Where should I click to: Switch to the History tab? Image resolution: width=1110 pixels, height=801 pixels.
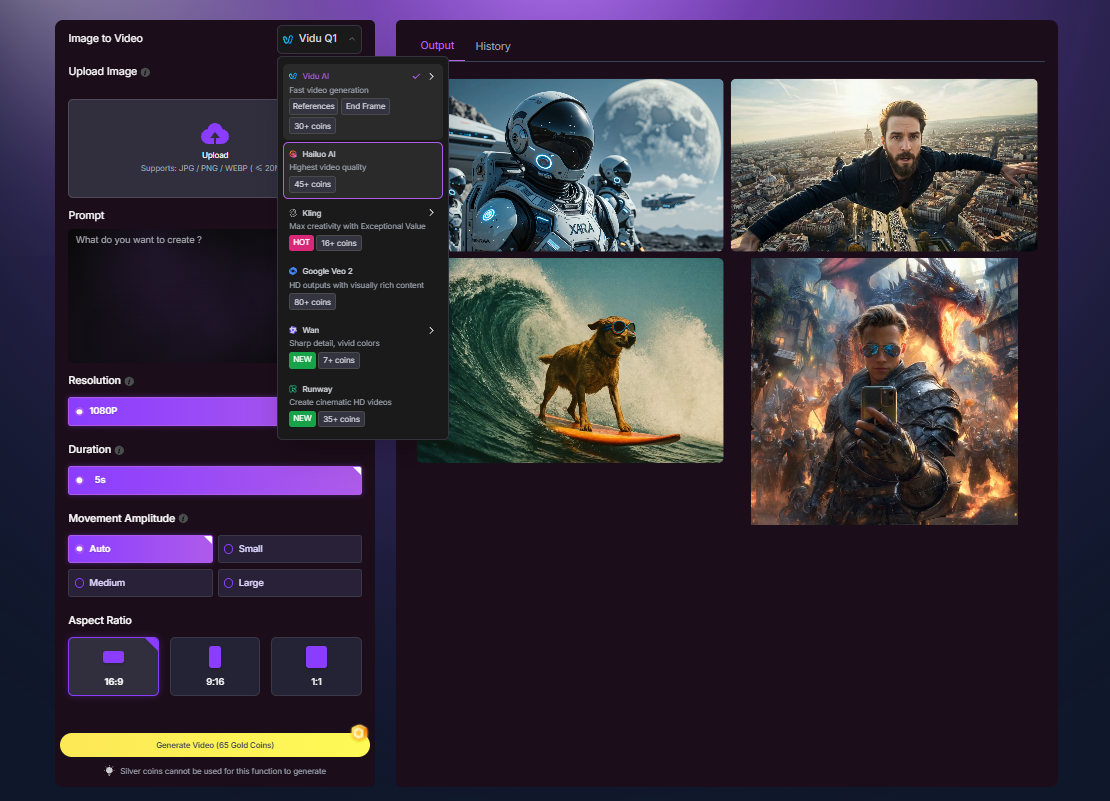point(493,46)
